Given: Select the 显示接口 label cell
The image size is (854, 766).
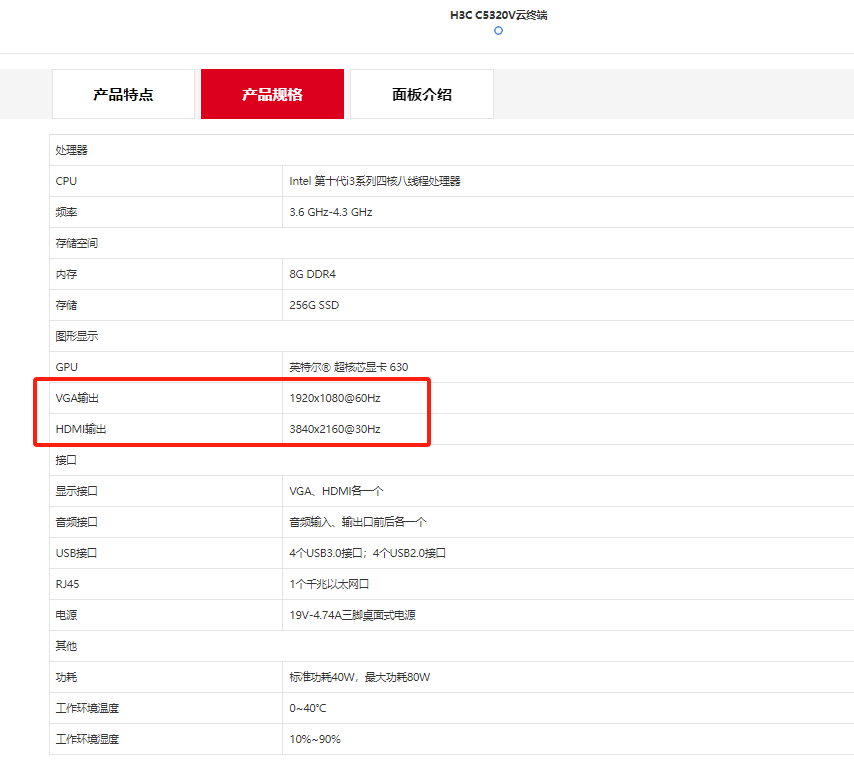Looking at the screenshot, I should pyautogui.click(x=166, y=491).
